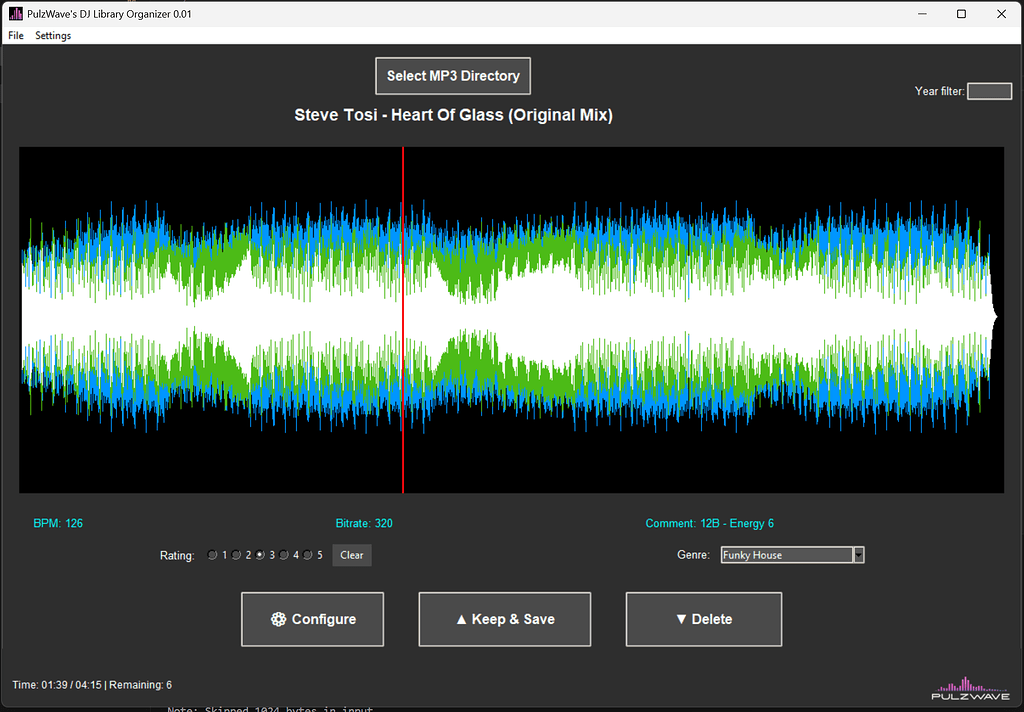Click the gear icon on the Configure button
Screen dimensions: 1024x712
click(x=278, y=619)
